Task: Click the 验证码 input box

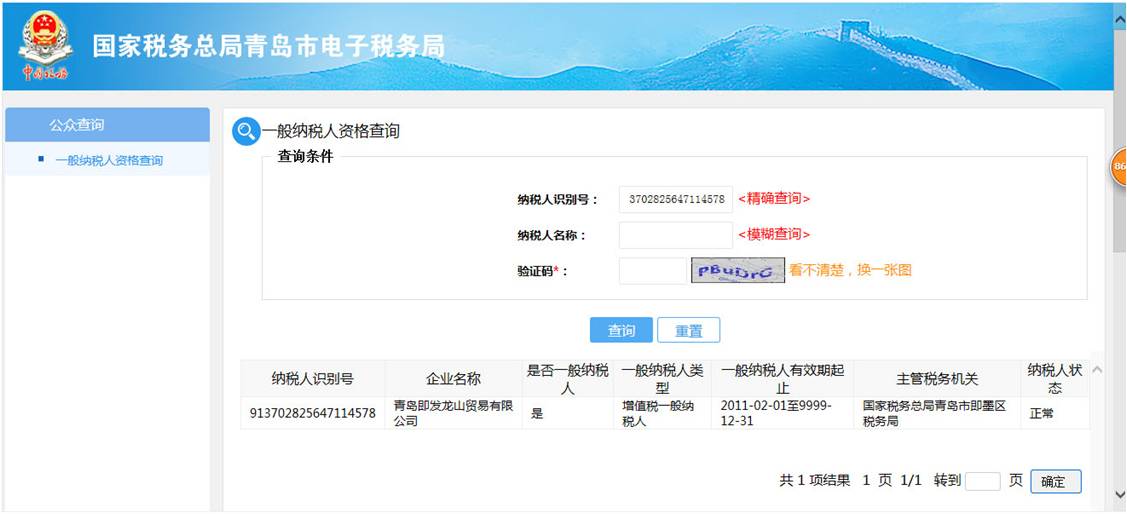Action: [x=652, y=270]
